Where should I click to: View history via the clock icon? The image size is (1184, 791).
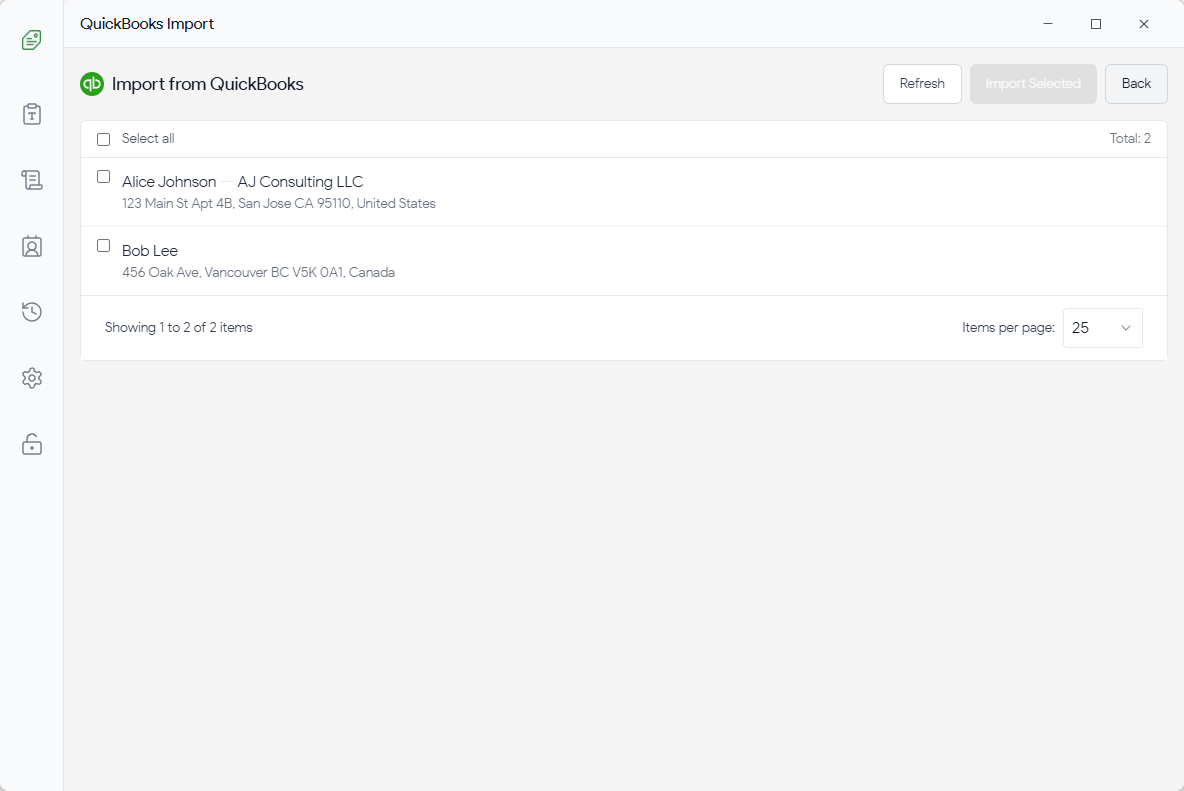[x=31, y=312]
